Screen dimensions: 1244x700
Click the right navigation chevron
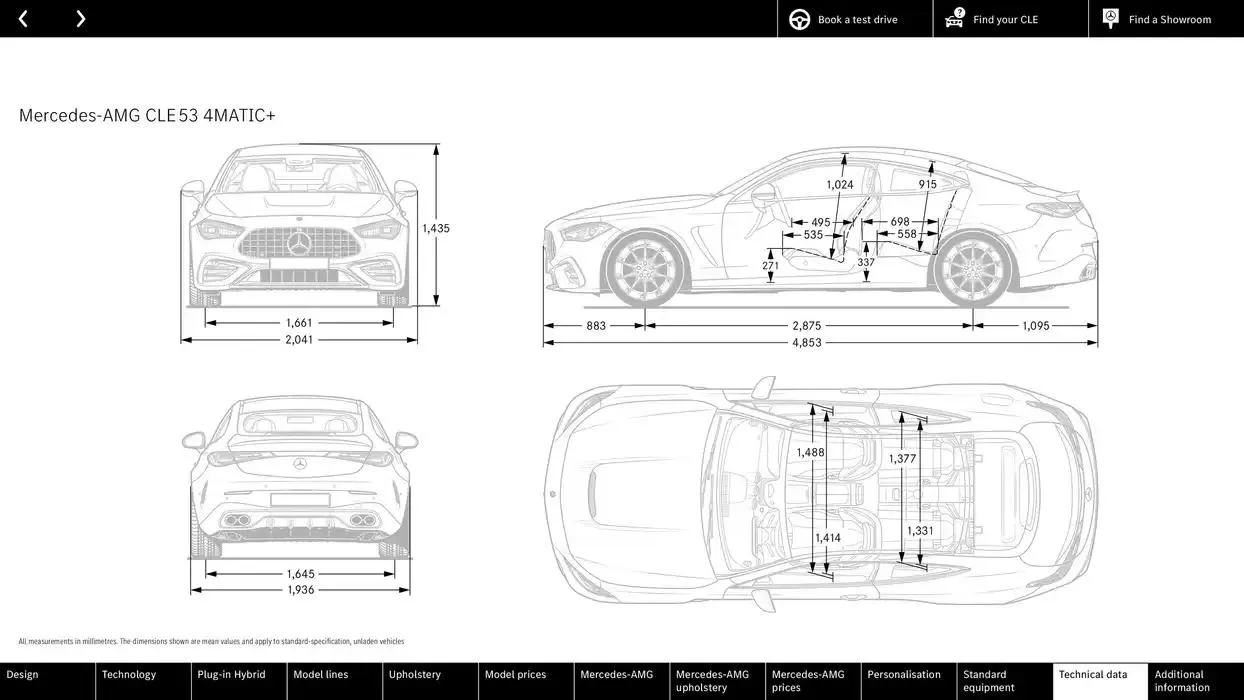point(80,18)
